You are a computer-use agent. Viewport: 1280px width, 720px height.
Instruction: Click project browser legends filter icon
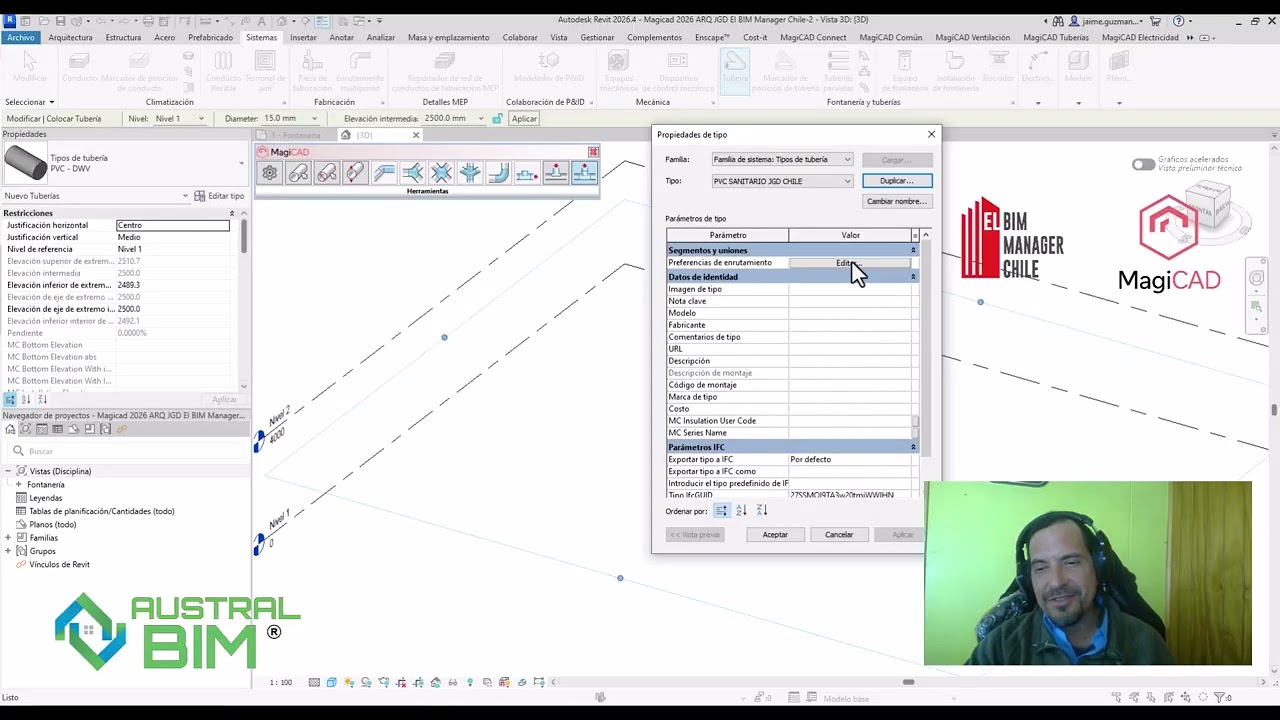click(x=42, y=429)
